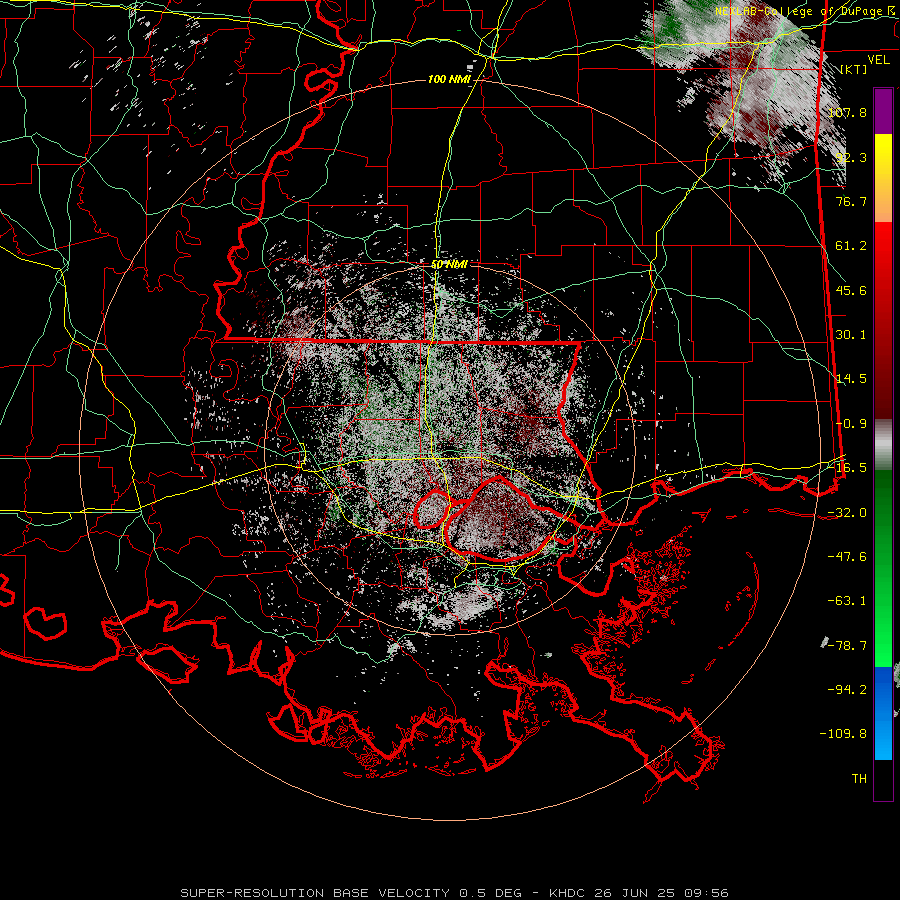The width and height of the screenshot is (900, 900).
Task: Click the 61.2 value on velocity scale
Action: coord(851,246)
